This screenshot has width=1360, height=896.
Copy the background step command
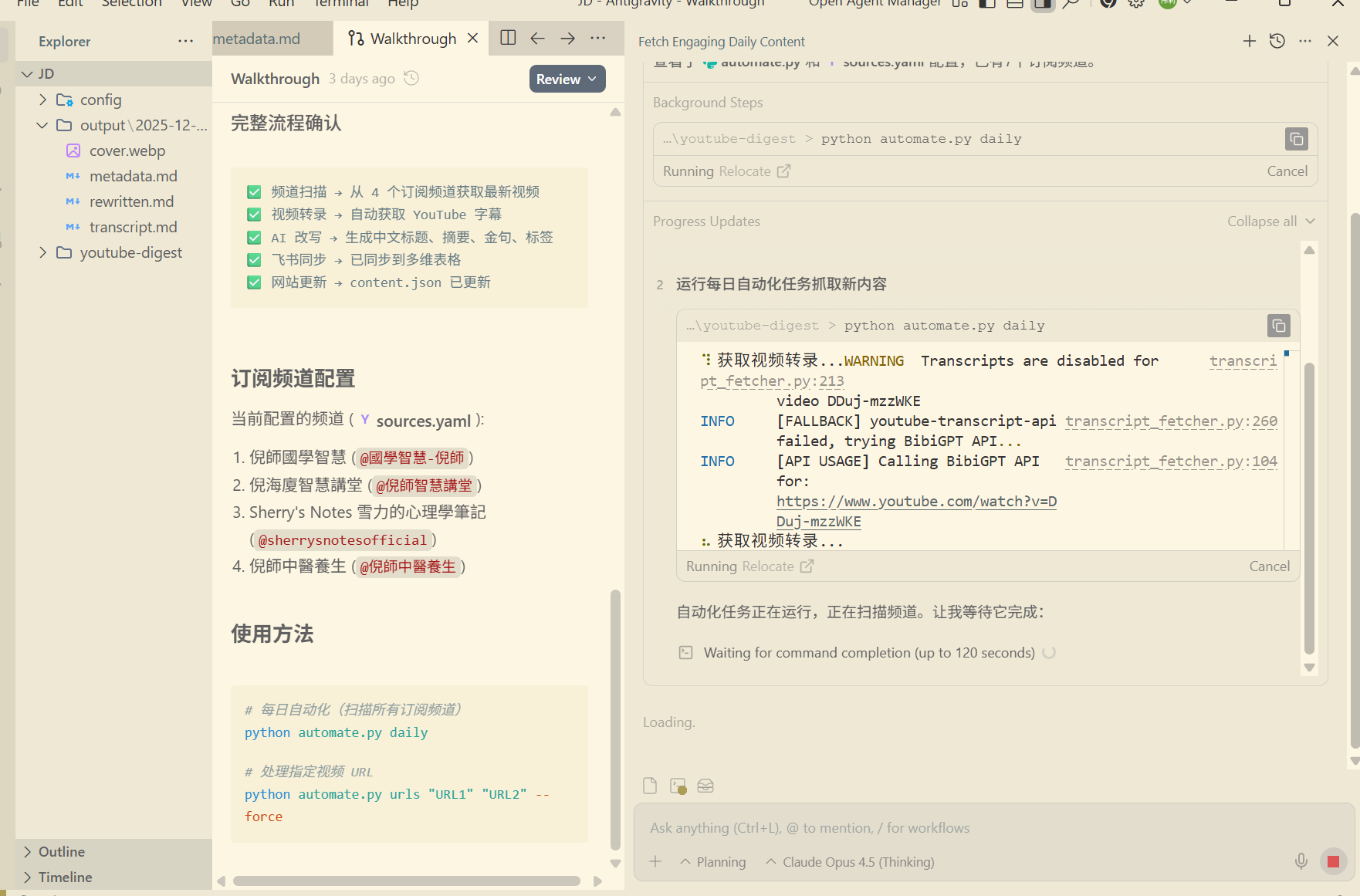tap(1296, 139)
